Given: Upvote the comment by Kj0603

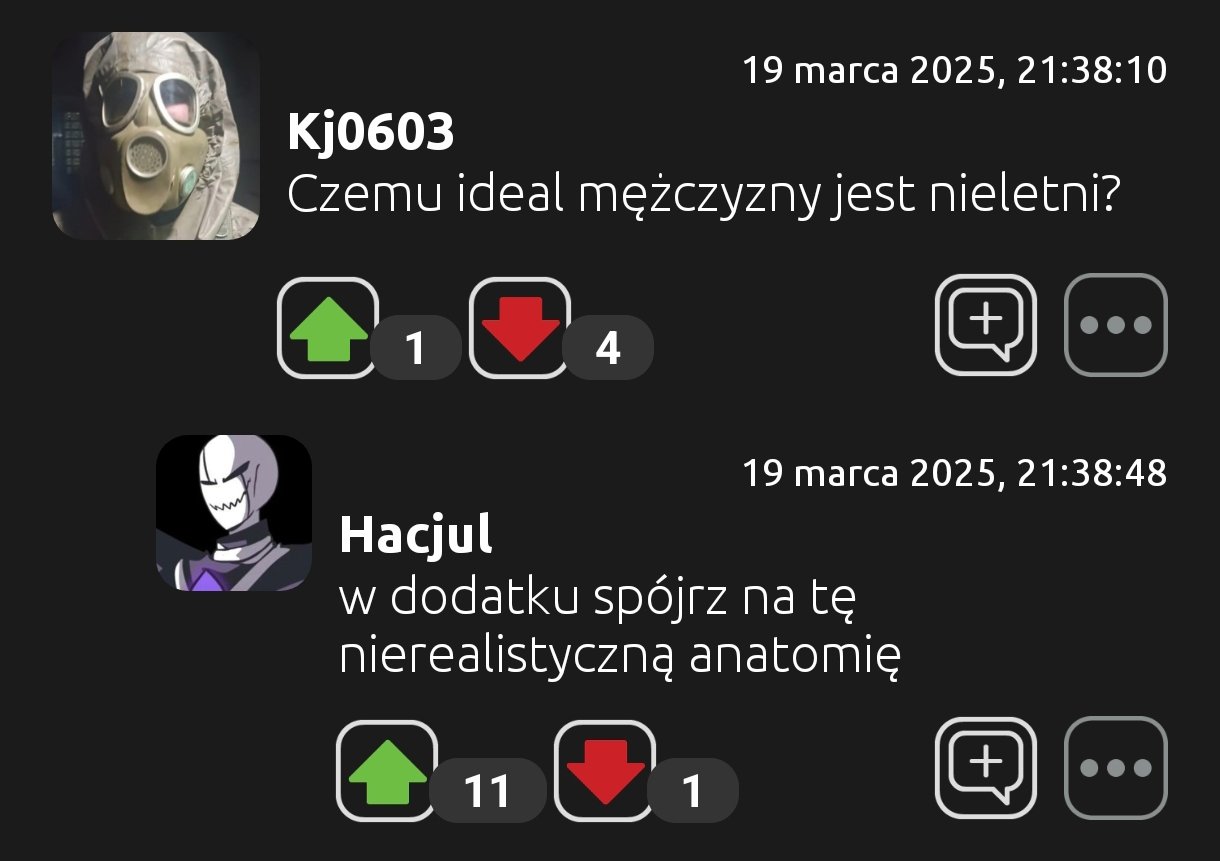Looking at the screenshot, I should coord(328,328).
